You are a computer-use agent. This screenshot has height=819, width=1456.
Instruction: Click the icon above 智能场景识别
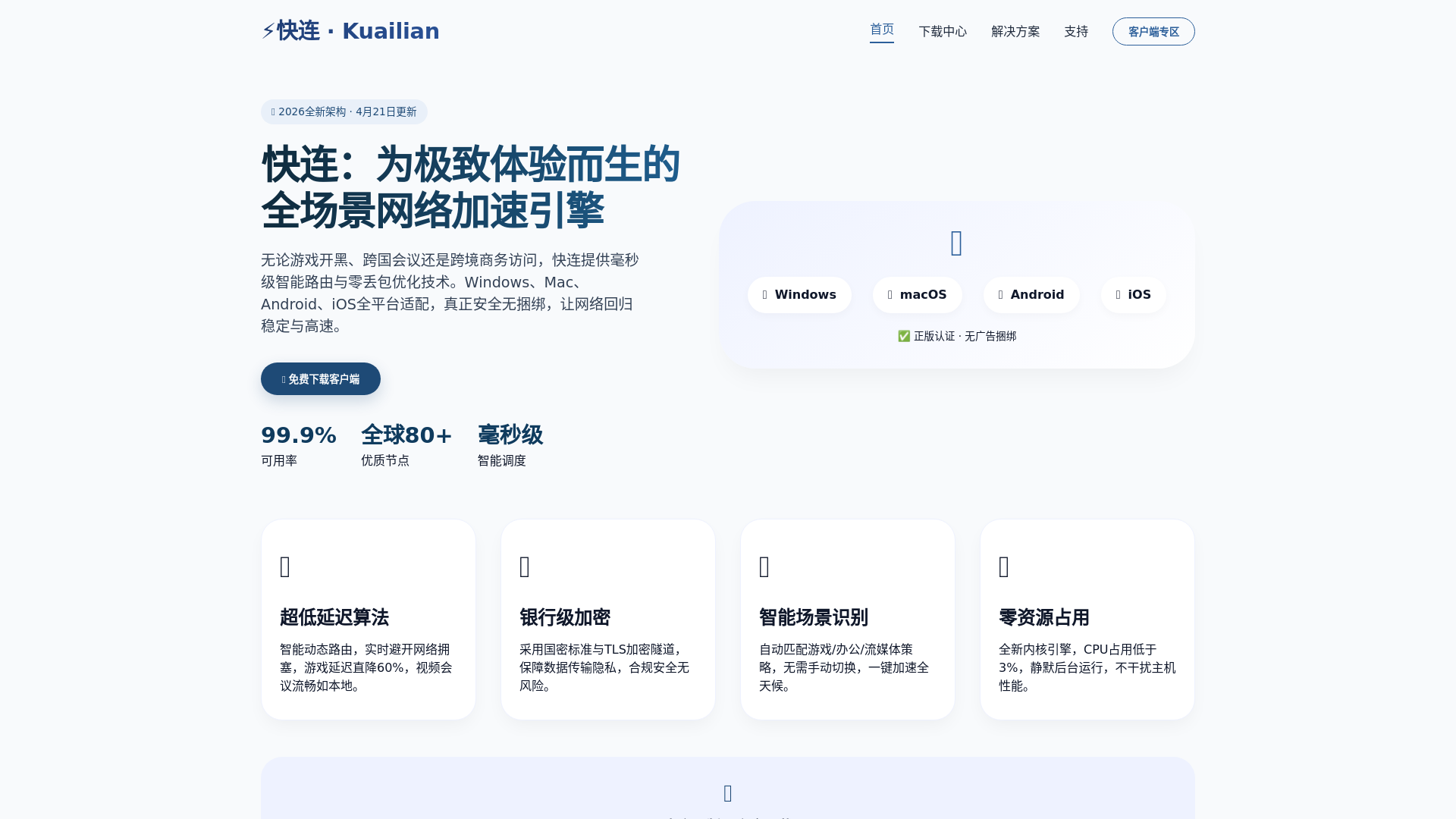pos(764,566)
